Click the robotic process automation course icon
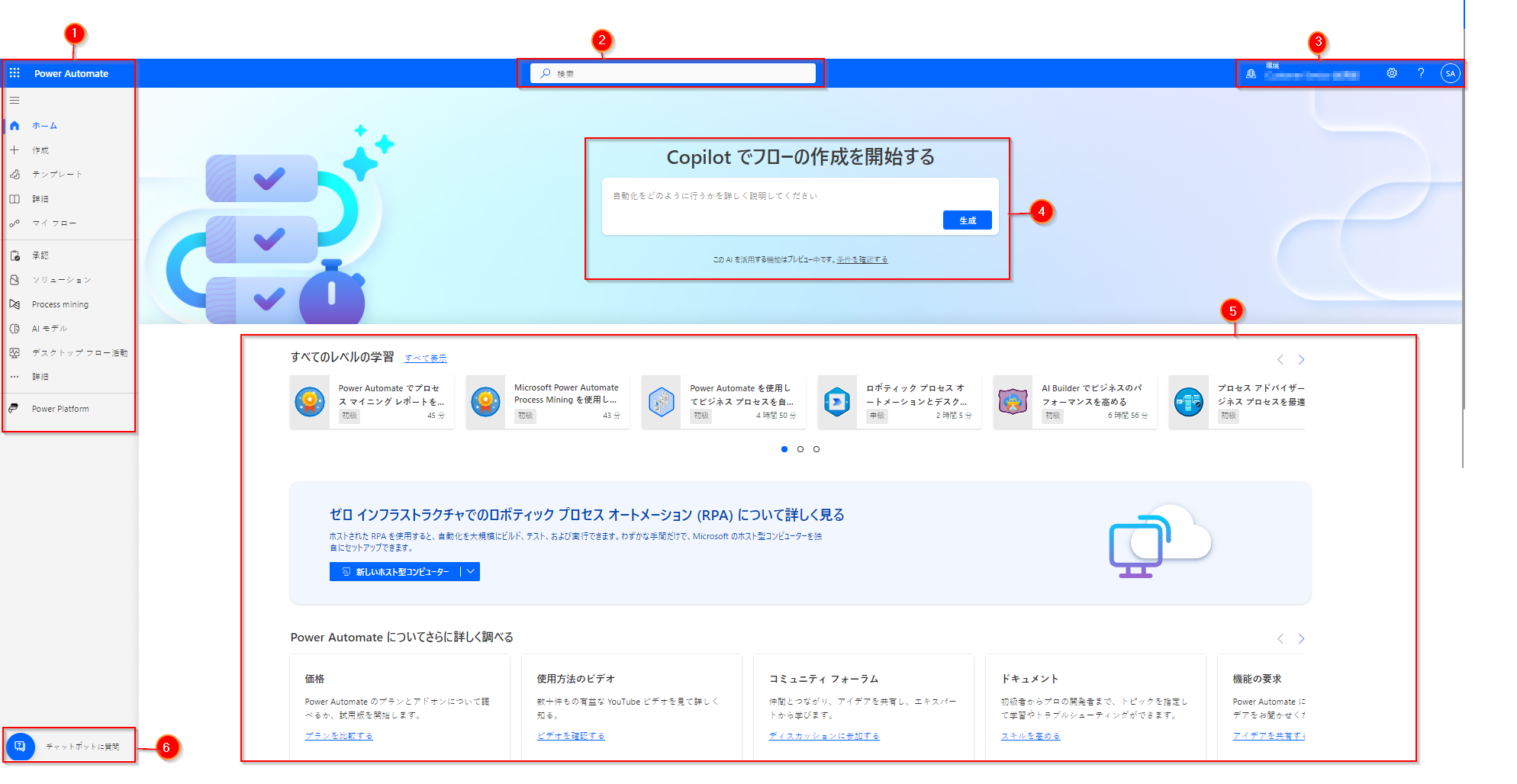This screenshot has height=784, width=1517. point(837,402)
